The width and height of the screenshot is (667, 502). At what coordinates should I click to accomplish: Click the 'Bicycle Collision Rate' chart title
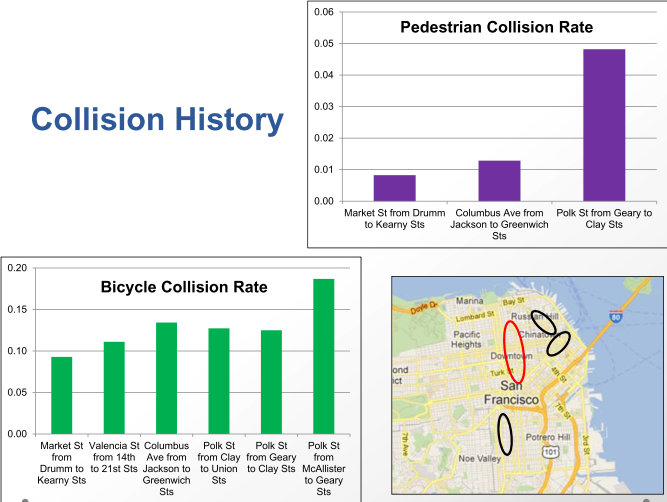pos(184,287)
